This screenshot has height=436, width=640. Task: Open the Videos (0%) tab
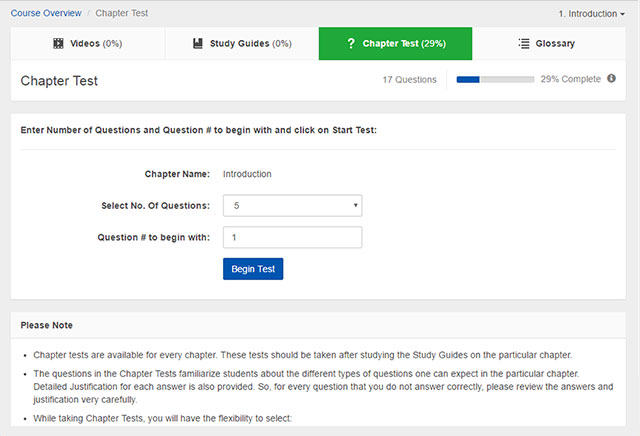(87, 44)
